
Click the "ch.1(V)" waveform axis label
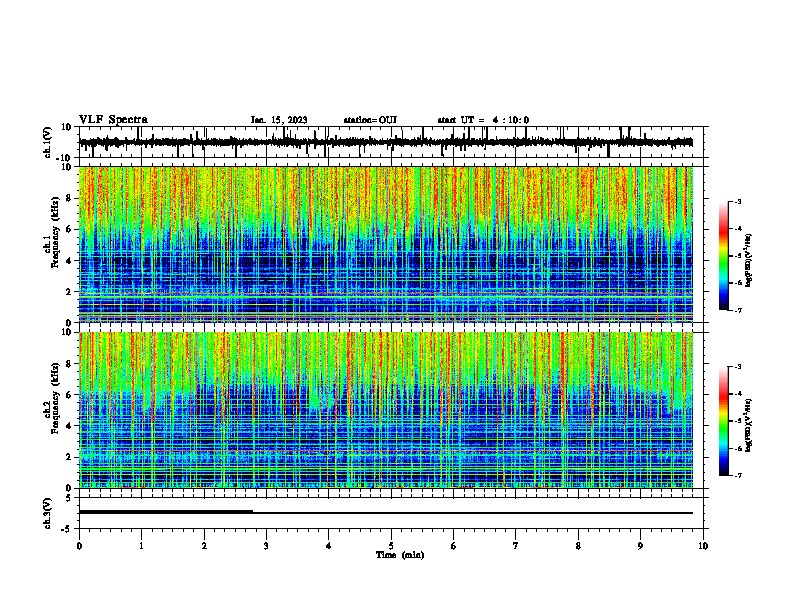pos(48,142)
